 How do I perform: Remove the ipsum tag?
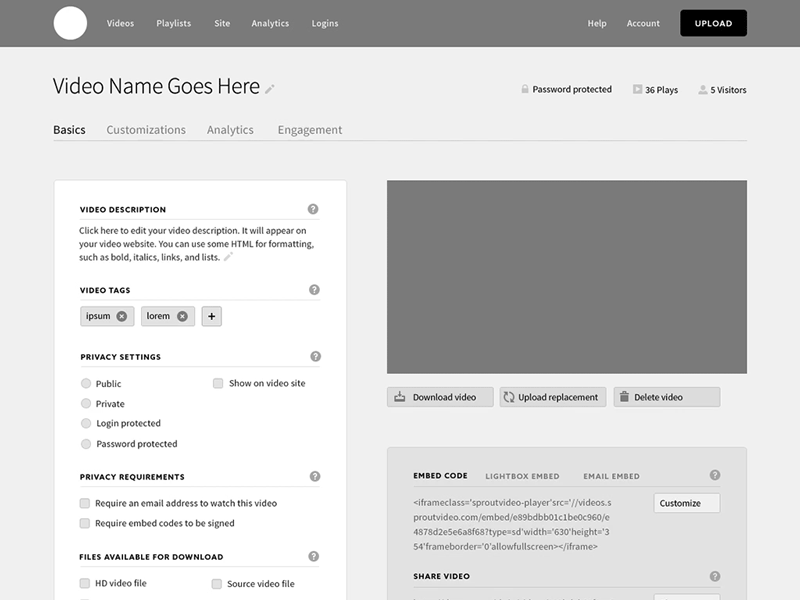pos(122,316)
